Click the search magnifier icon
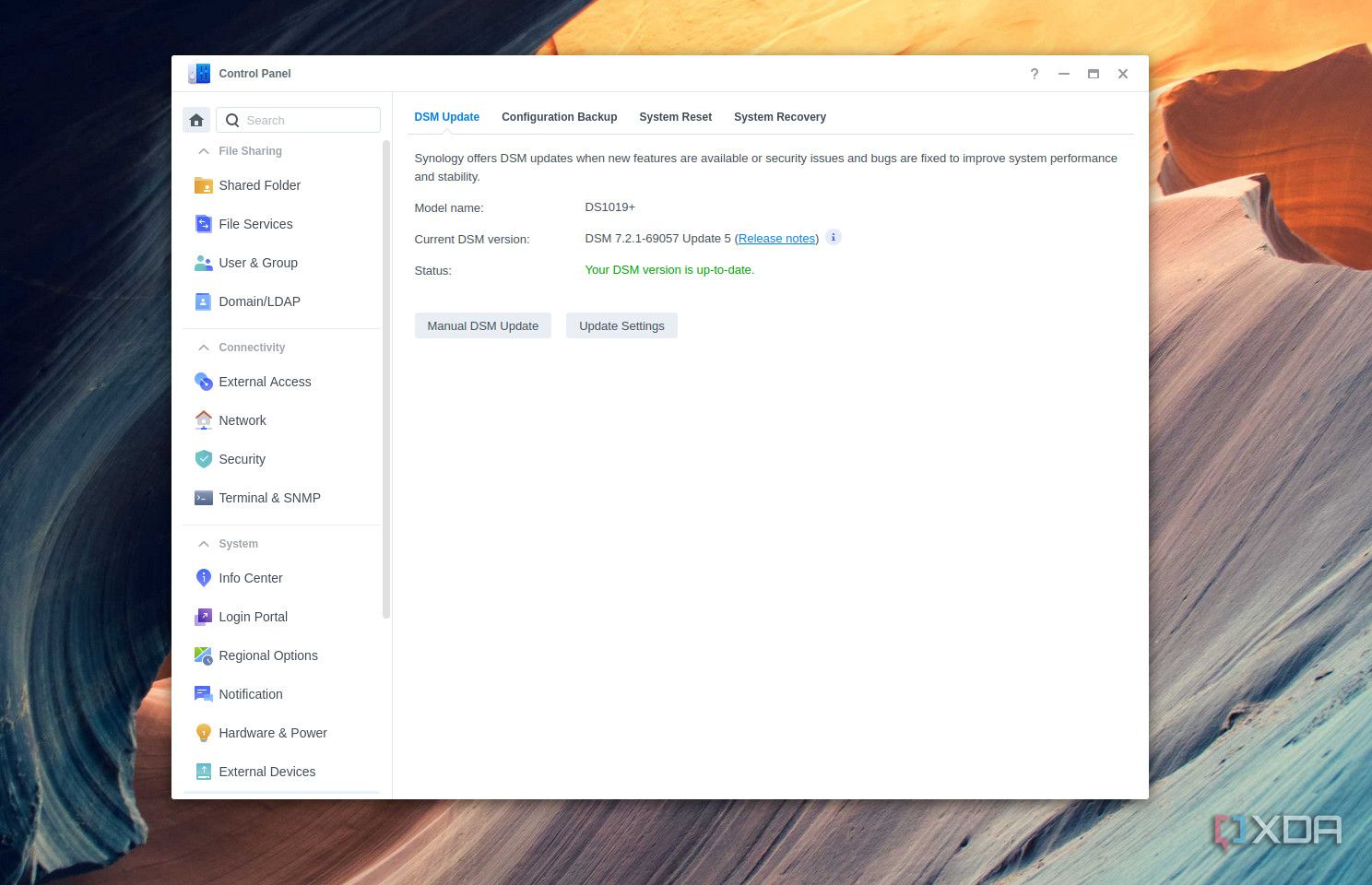The width and height of the screenshot is (1372, 885). (232, 120)
